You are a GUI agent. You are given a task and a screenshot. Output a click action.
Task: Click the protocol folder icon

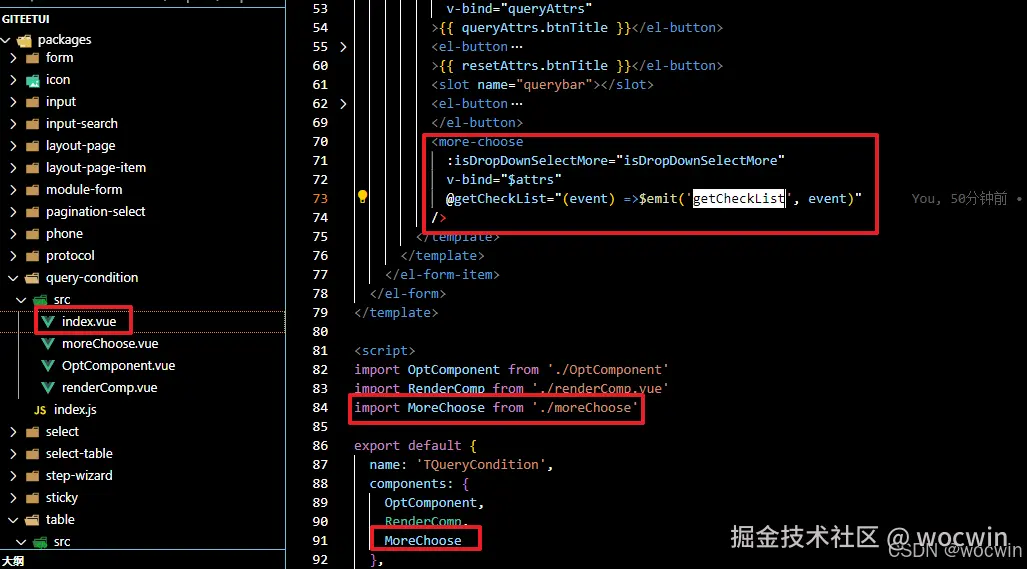[x=33, y=256]
